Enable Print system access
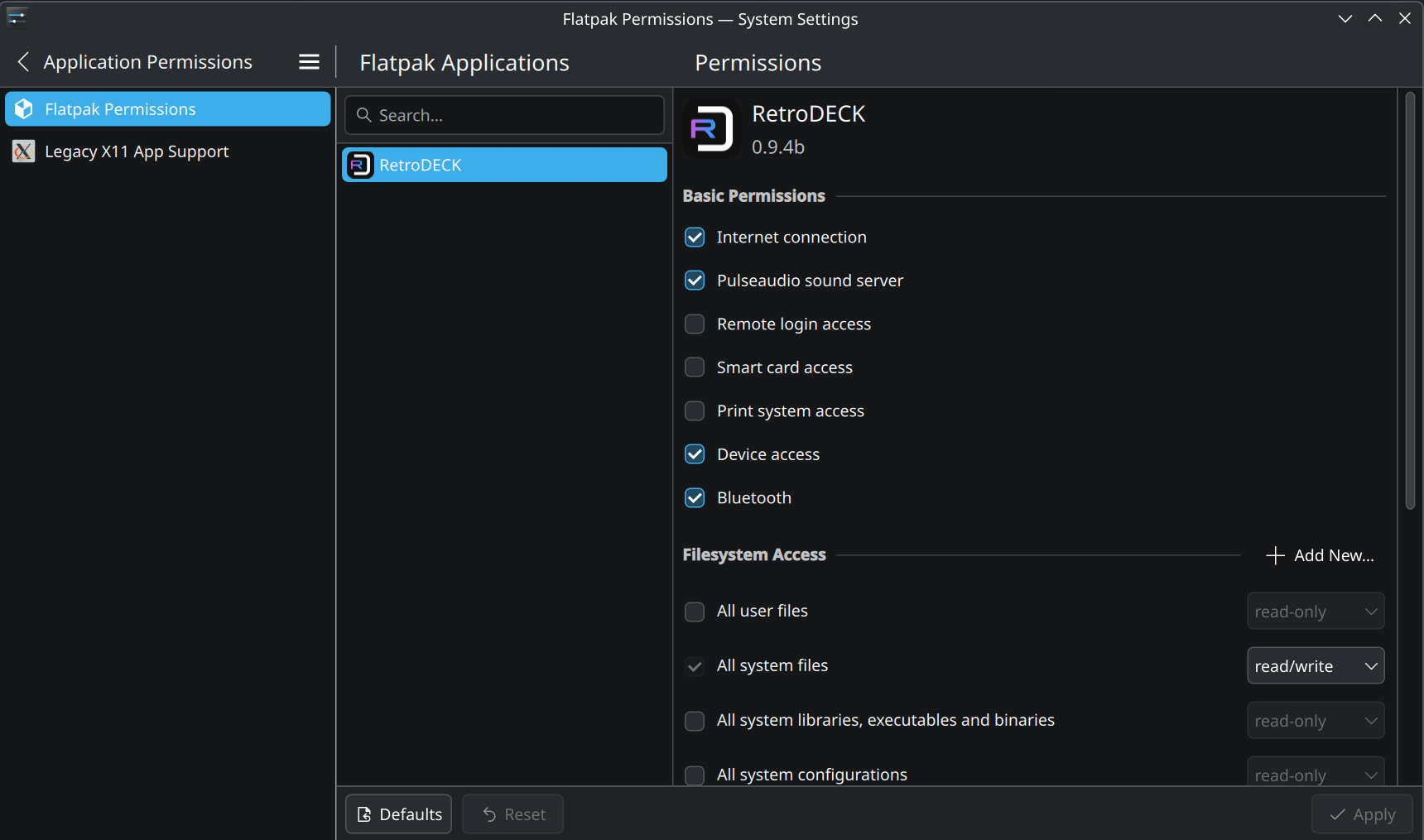The image size is (1424, 840). [x=695, y=411]
